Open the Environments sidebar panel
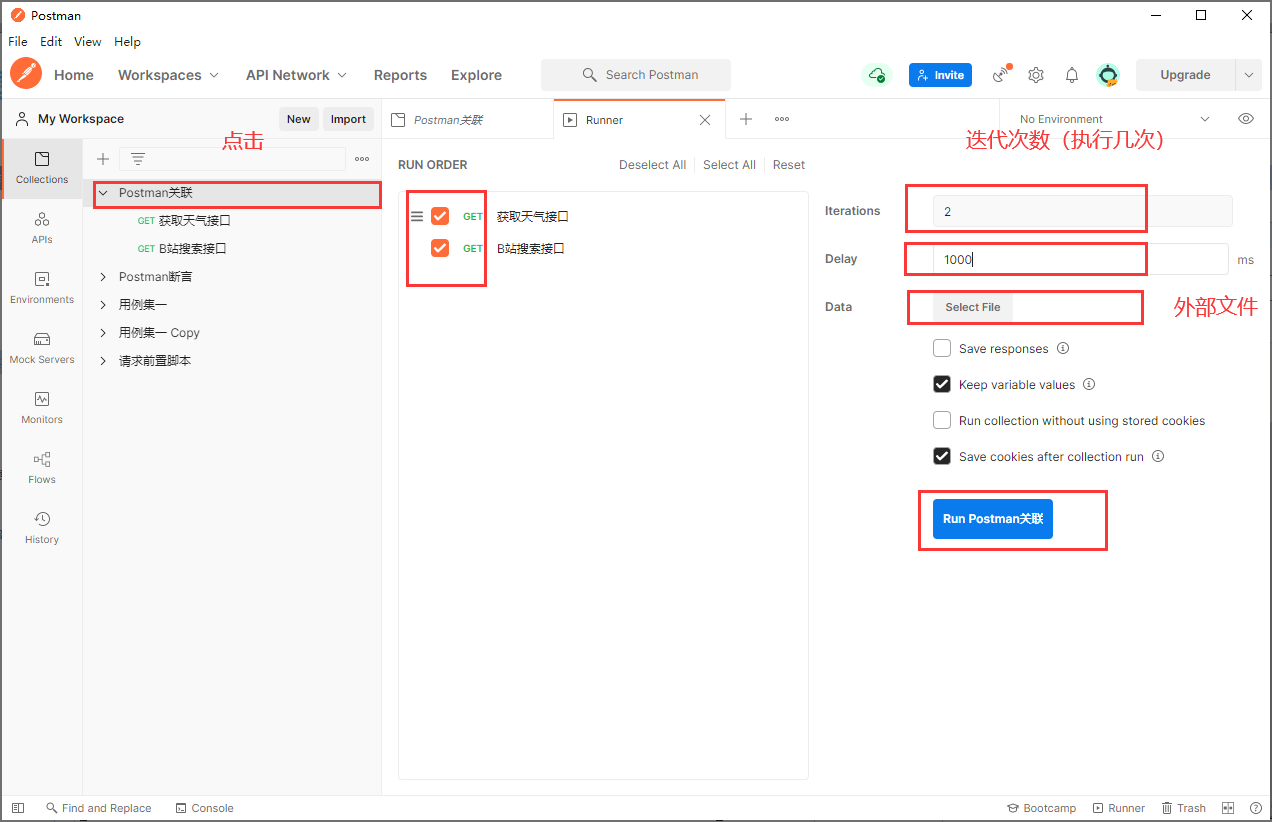 pos(42,288)
